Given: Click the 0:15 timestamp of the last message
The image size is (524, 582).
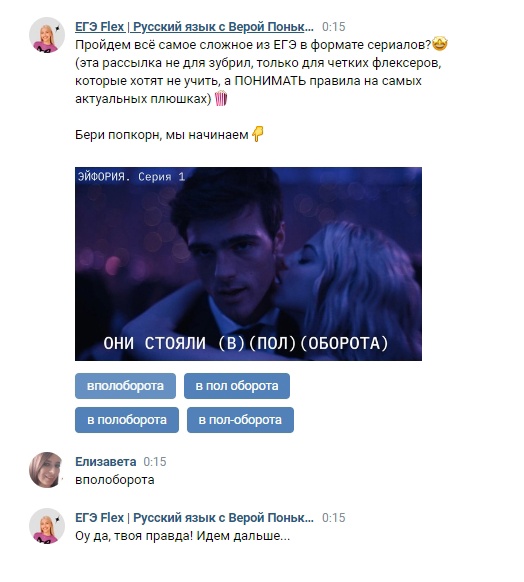Looking at the screenshot, I should point(334,518).
